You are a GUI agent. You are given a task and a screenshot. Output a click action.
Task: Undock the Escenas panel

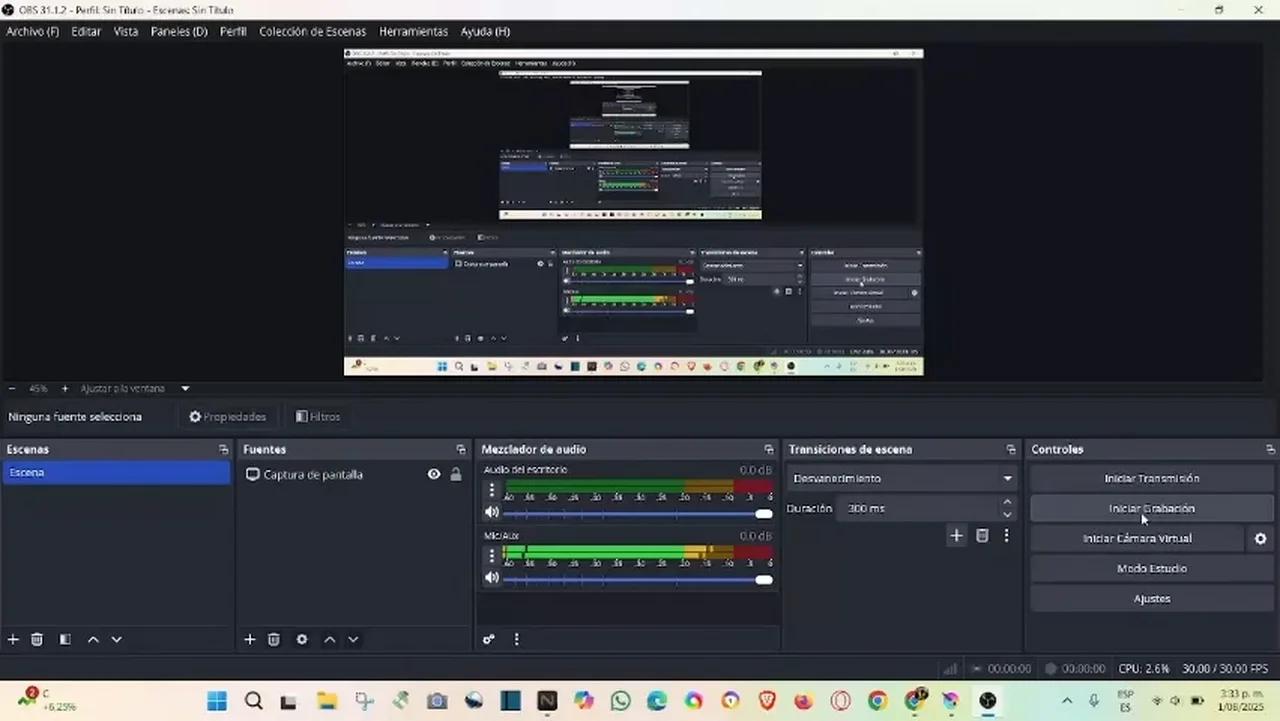[223, 450]
